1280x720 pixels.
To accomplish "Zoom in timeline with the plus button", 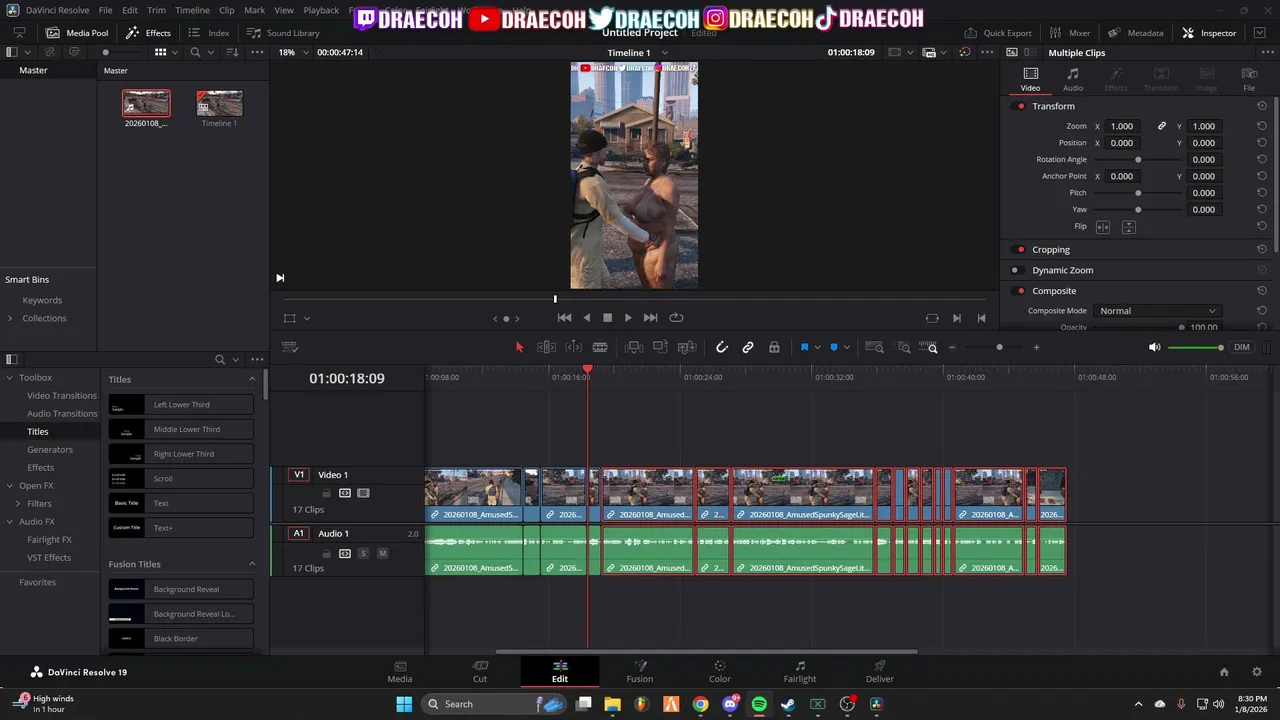I will tap(1036, 347).
